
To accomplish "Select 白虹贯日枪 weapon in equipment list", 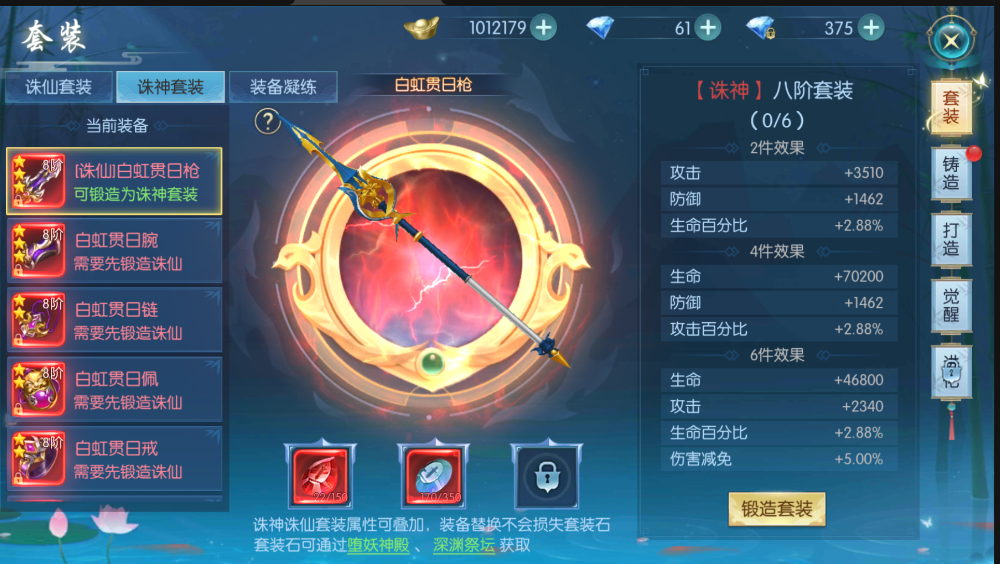I will (114, 181).
